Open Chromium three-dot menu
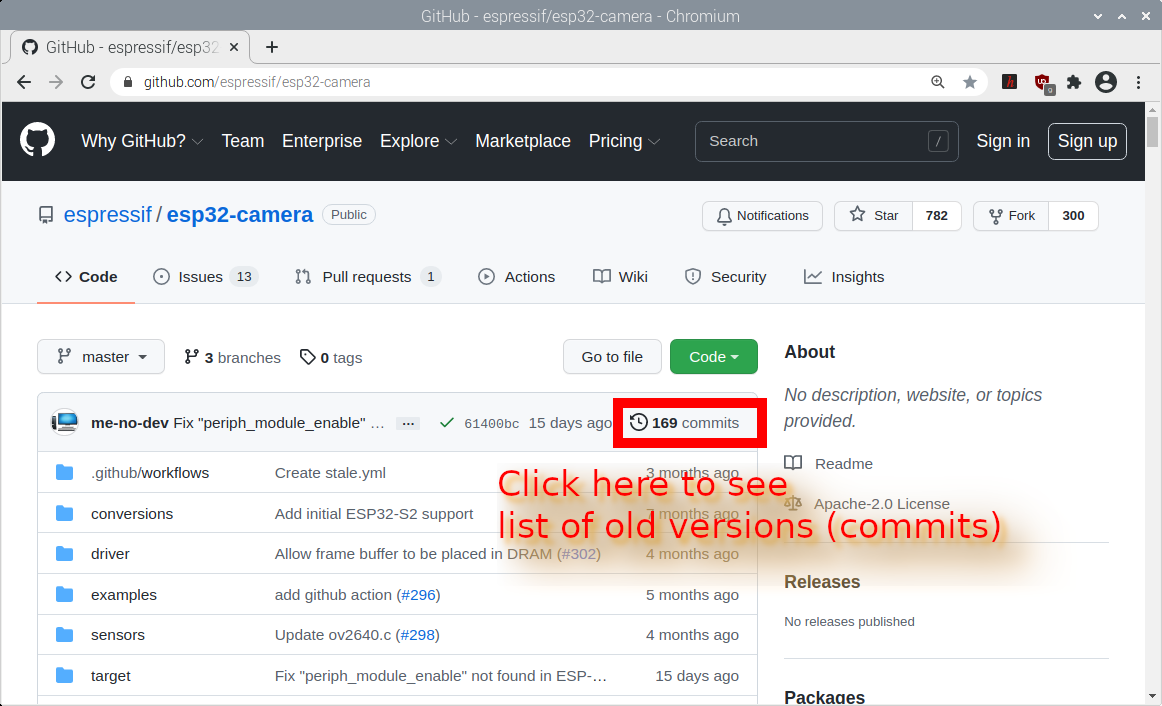1162x706 pixels. (1139, 82)
